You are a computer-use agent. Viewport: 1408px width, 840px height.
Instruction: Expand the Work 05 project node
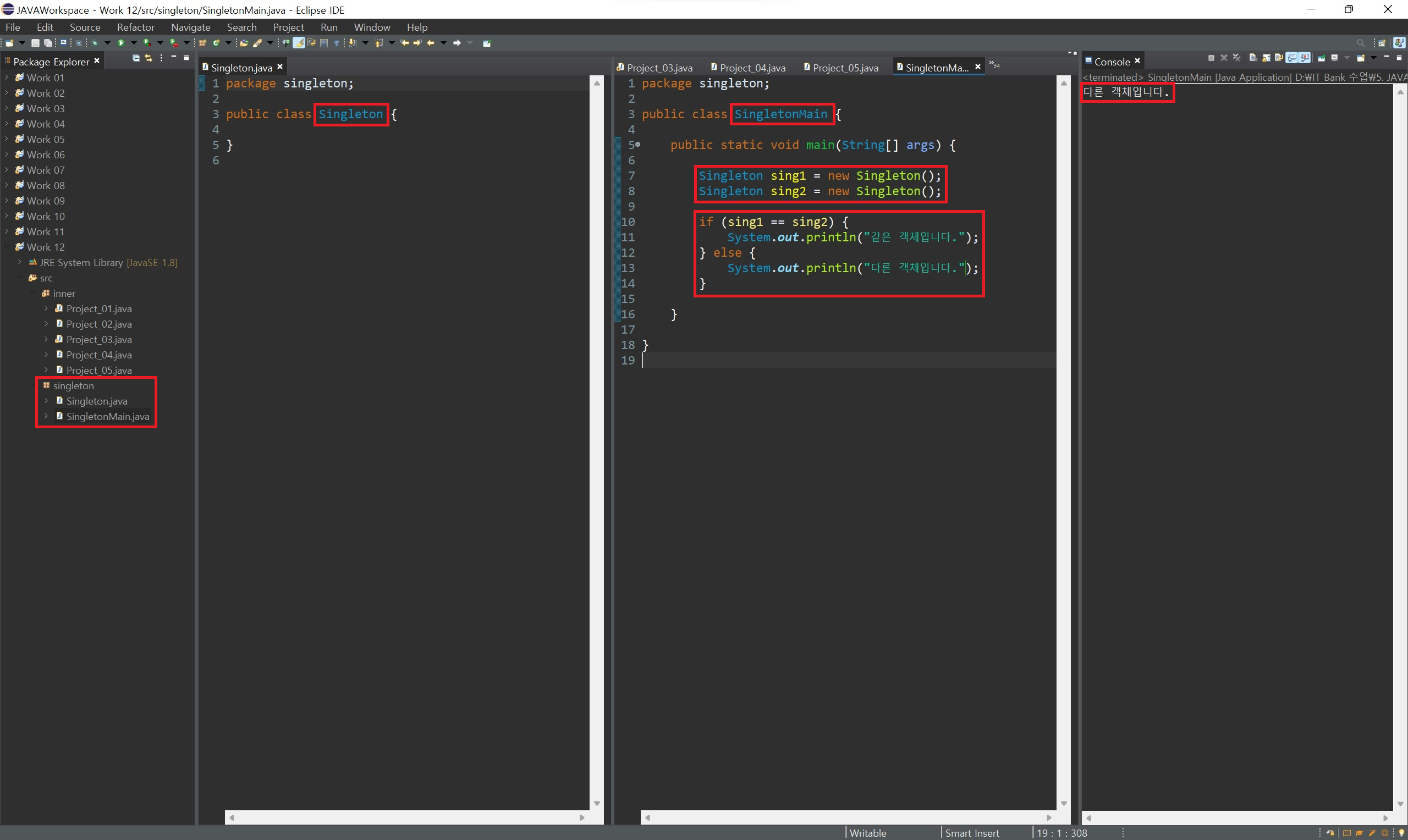[x=6, y=139]
